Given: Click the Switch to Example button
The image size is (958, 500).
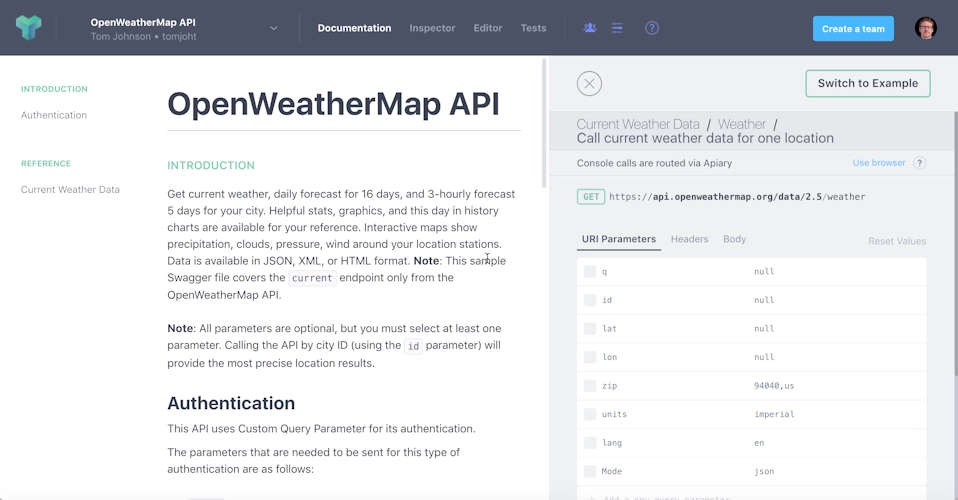Looking at the screenshot, I should 868,83.
